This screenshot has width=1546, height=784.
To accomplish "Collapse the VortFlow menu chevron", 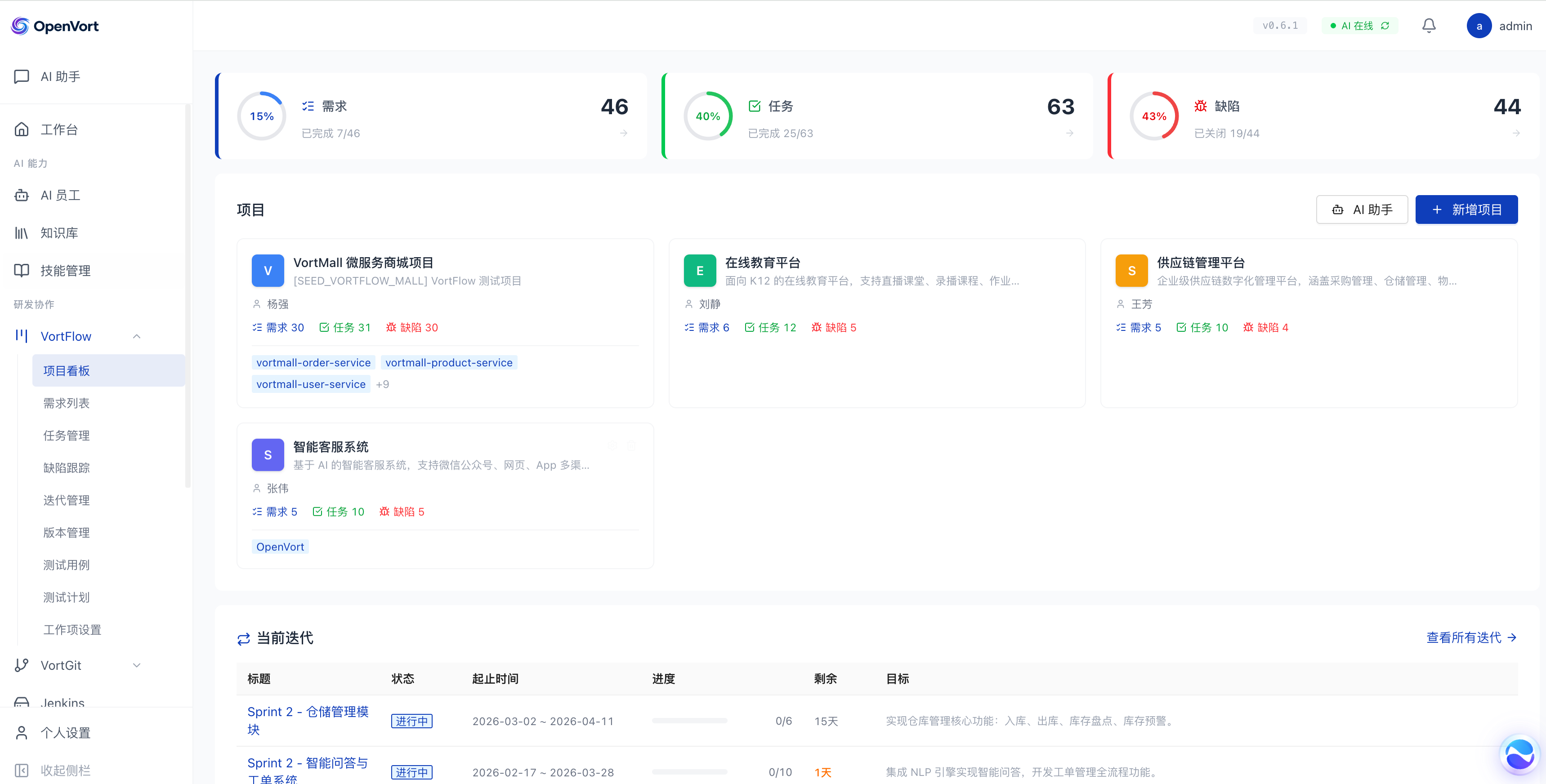I will pyautogui.click(x=137, y=337).
